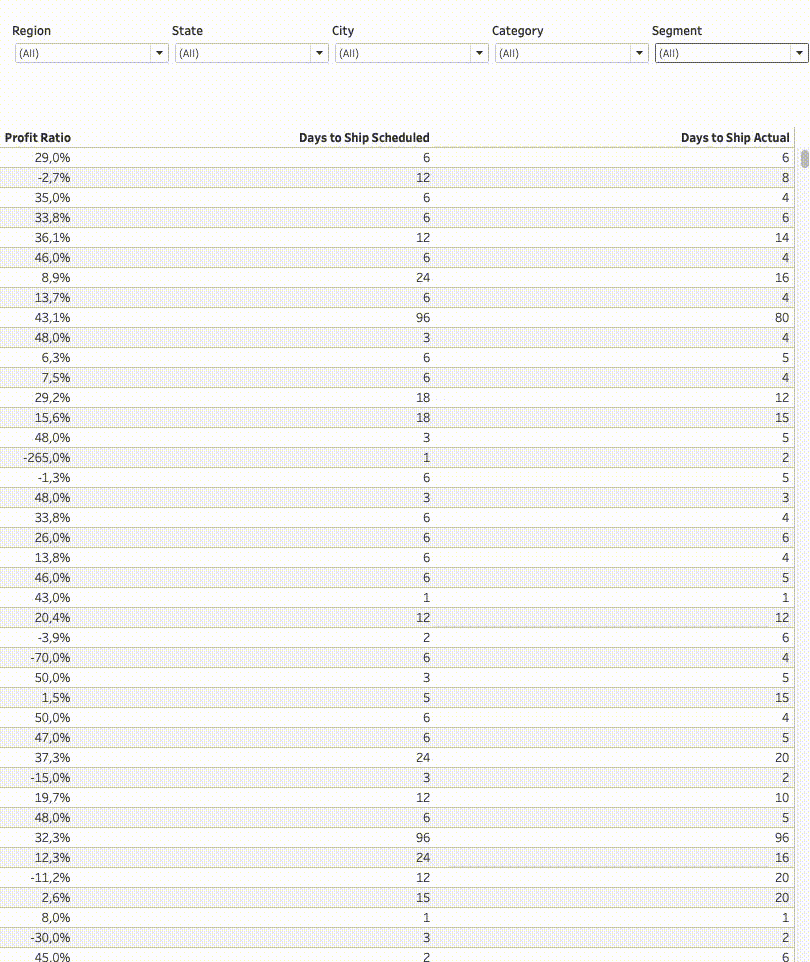Viewport: 810px width, 962px height.
Task: Select the 43,1% profit ratio cell
Action: 52,318
